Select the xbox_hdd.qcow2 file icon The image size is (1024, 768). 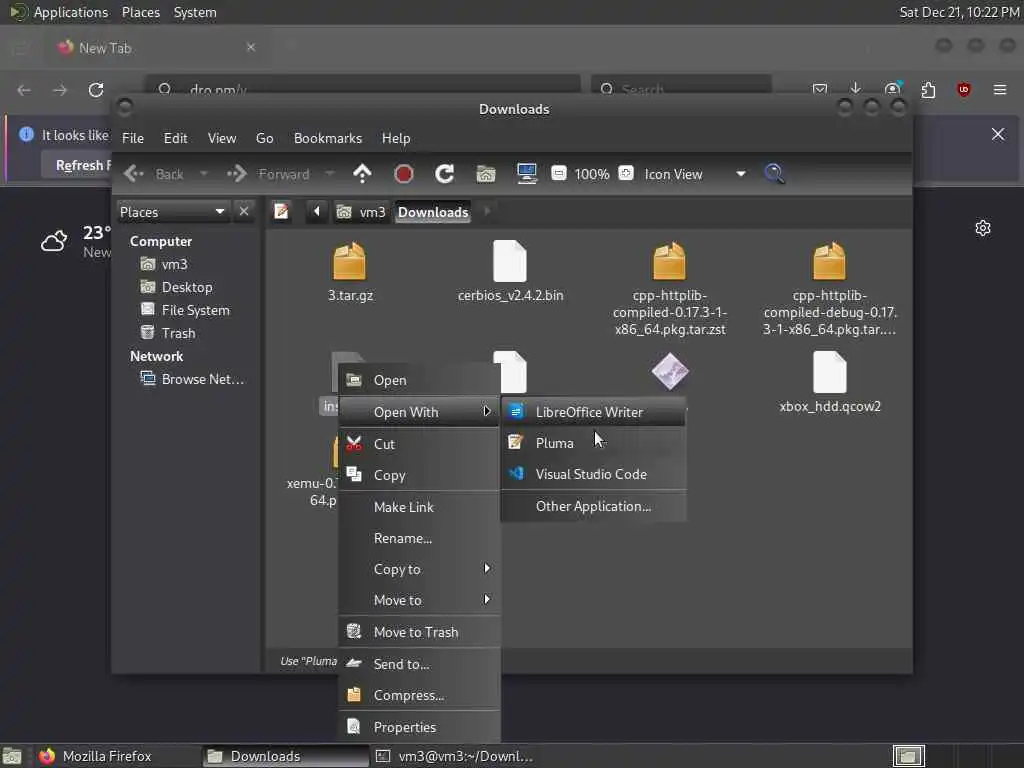pos(829,372)
